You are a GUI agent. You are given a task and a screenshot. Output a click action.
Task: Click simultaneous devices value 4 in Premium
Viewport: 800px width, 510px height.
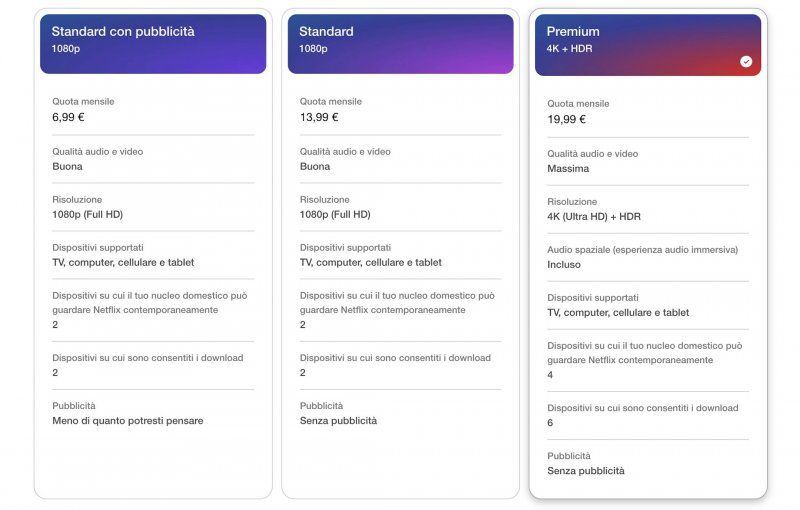(550, 375)
